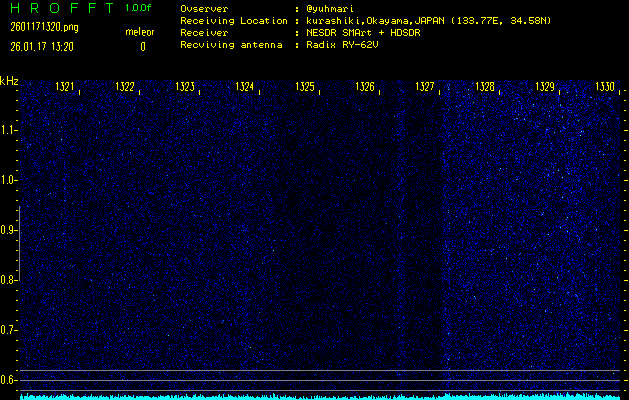Click the 1.0 kHz axis label

tap(7, 180)
